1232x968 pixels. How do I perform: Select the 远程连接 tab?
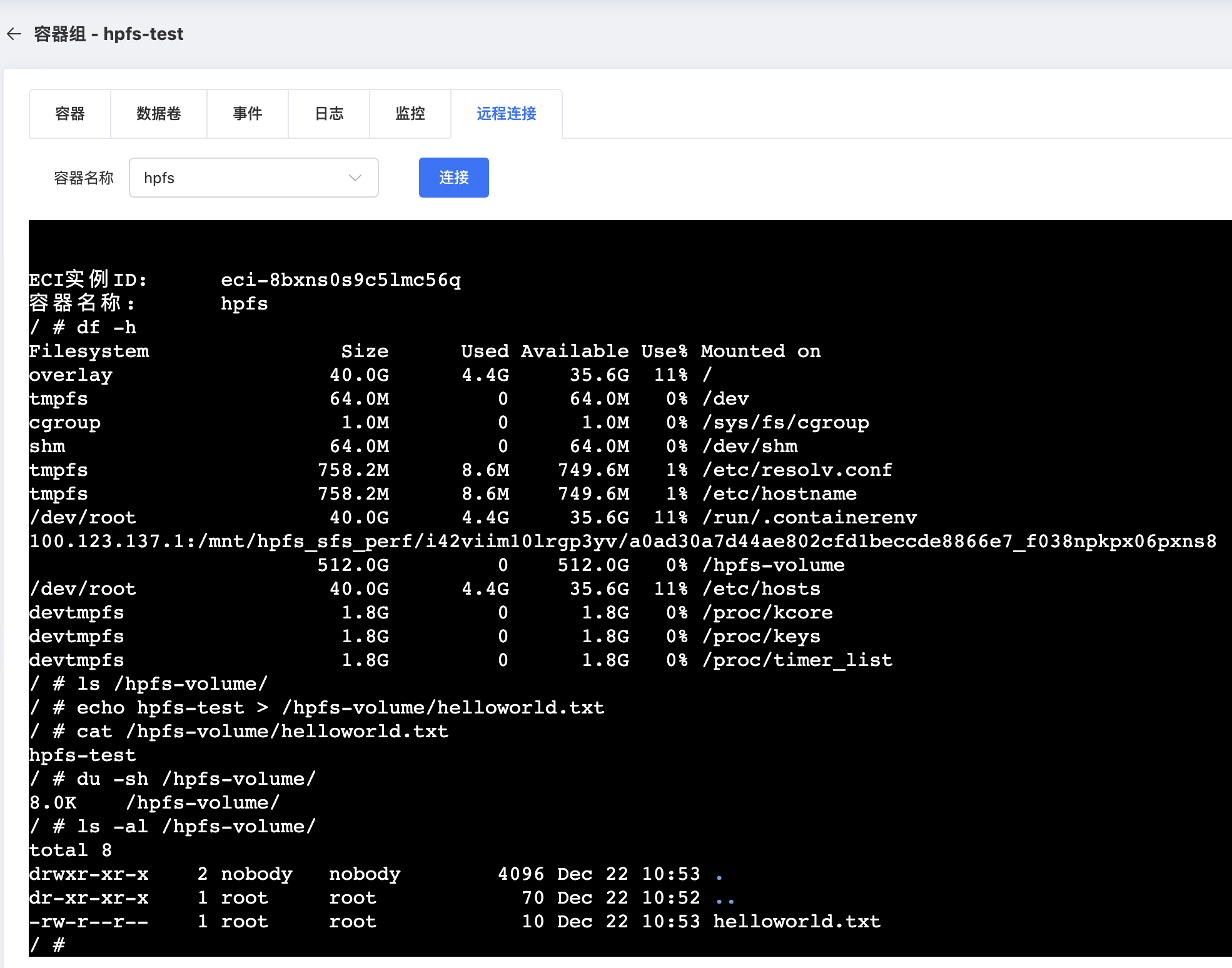click(507, 114)
